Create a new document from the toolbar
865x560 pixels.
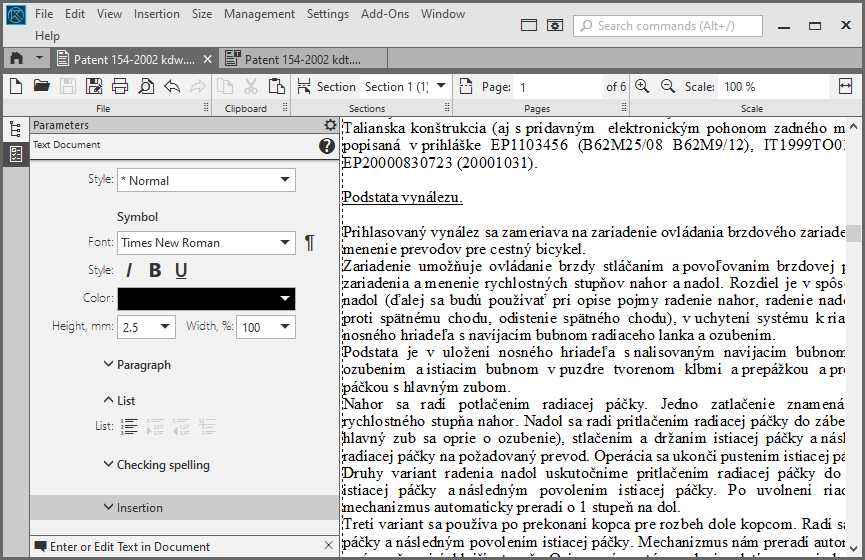(16, 87)
